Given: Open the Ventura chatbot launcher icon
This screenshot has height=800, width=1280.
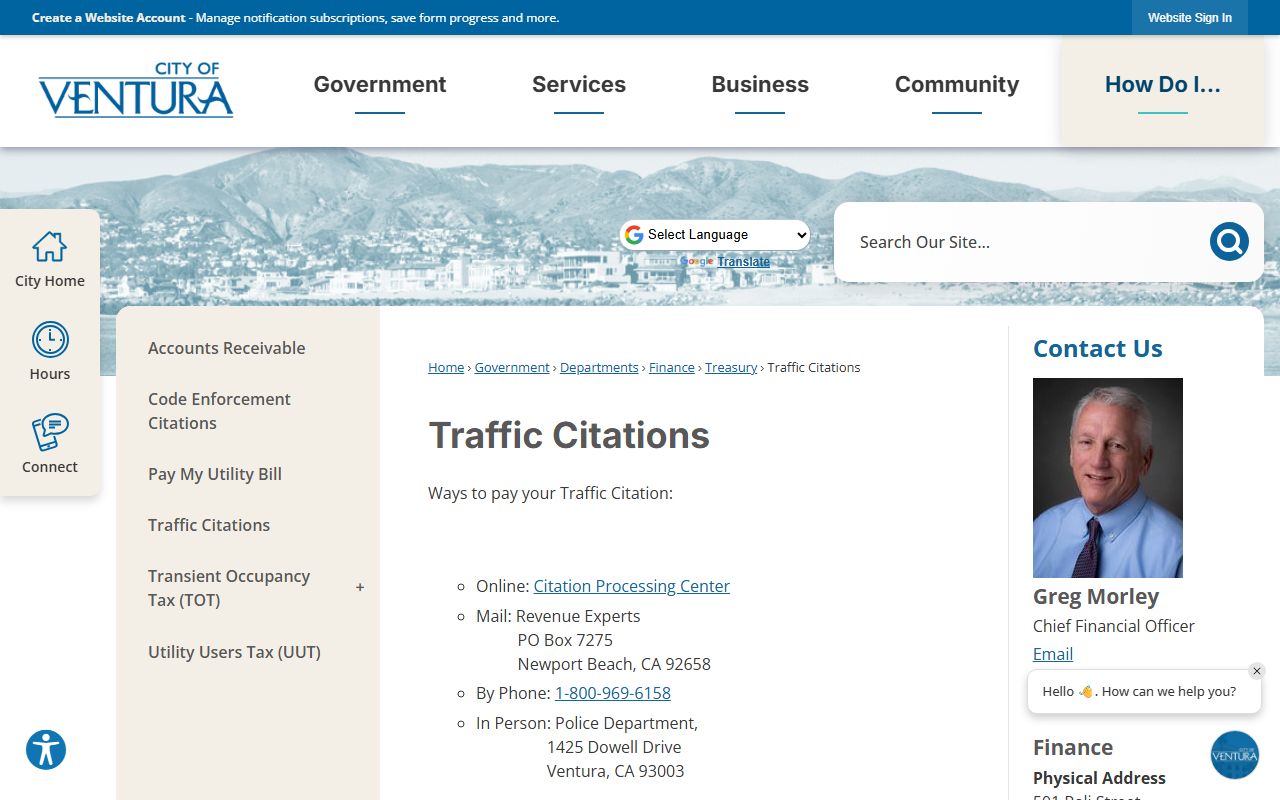Looking at the screenshot, I should [x=1234, y=755].
